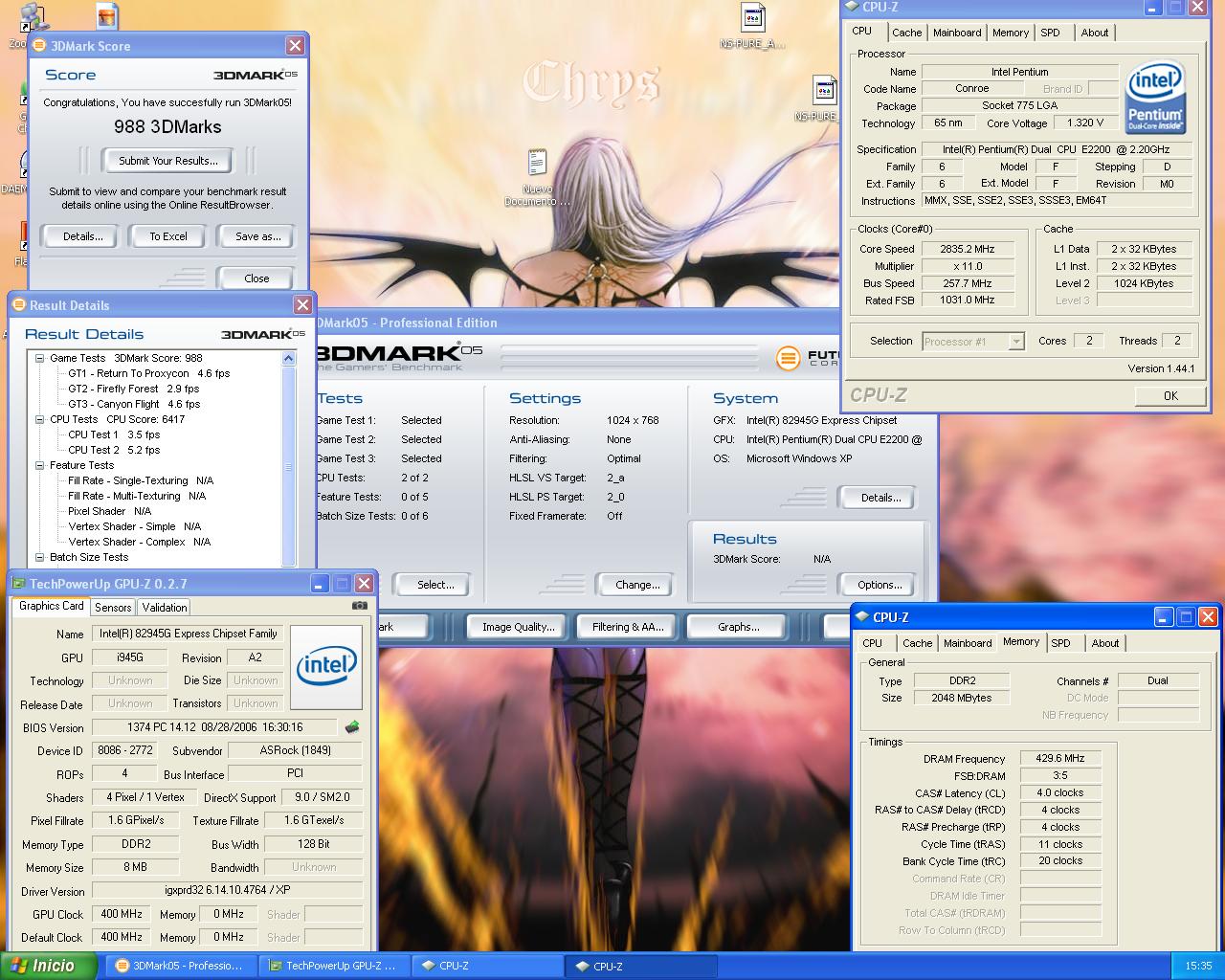Click the GPU-Z title bar icon
1225x980 pixels.
click(x=19, y=583)
